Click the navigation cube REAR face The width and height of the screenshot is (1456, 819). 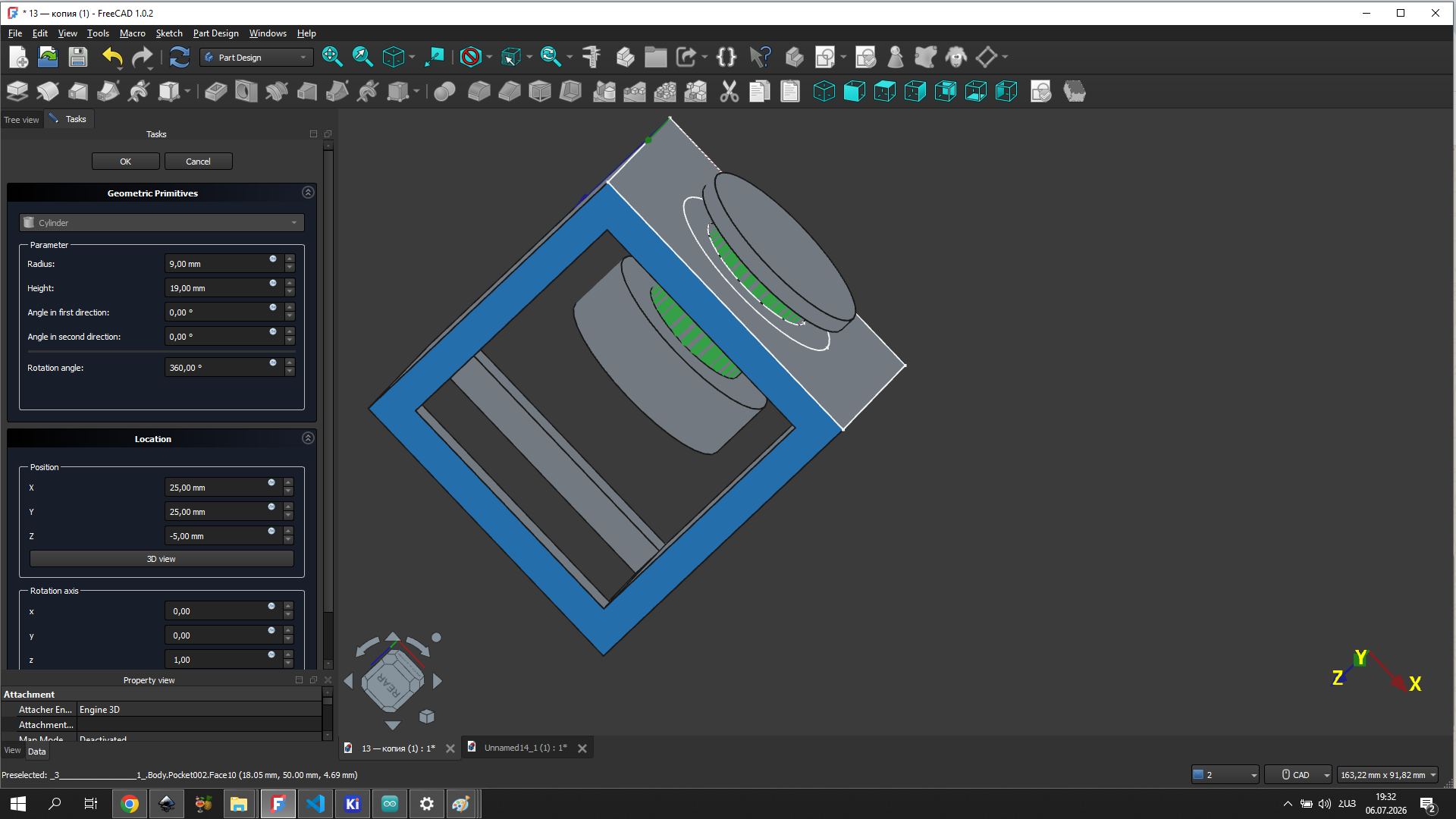tap(391, 682)
